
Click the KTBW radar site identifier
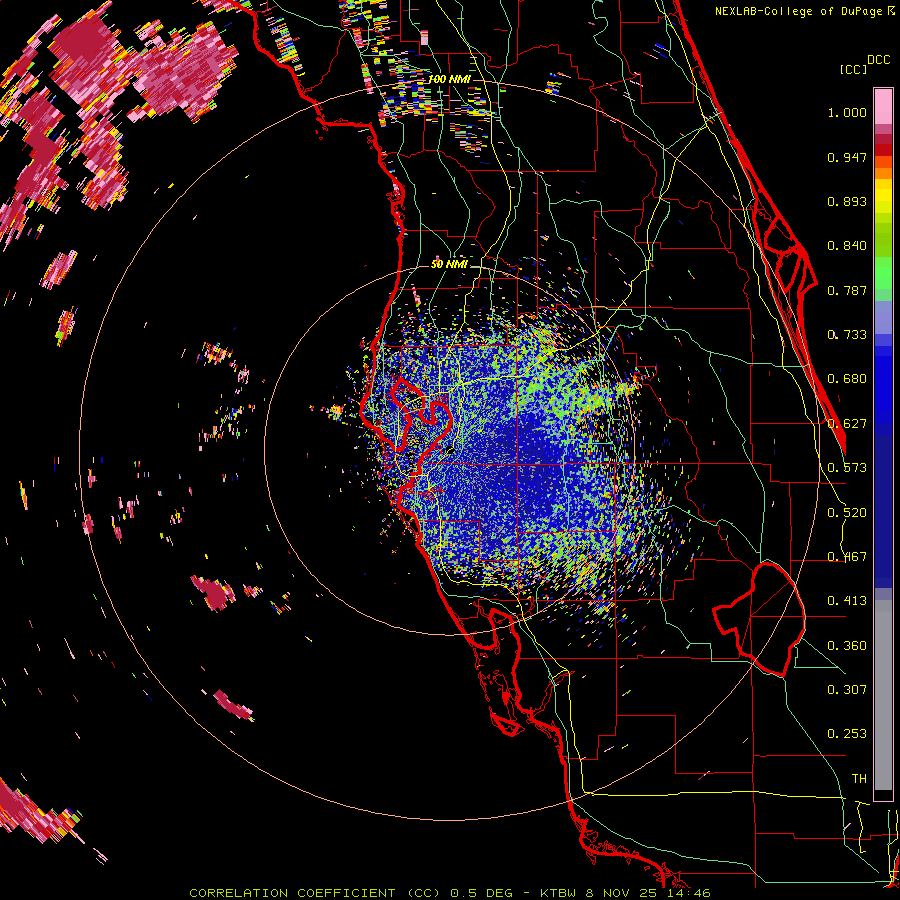559,893
